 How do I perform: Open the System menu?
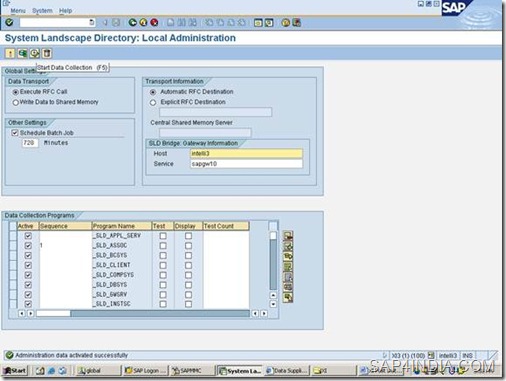(42, 11)
